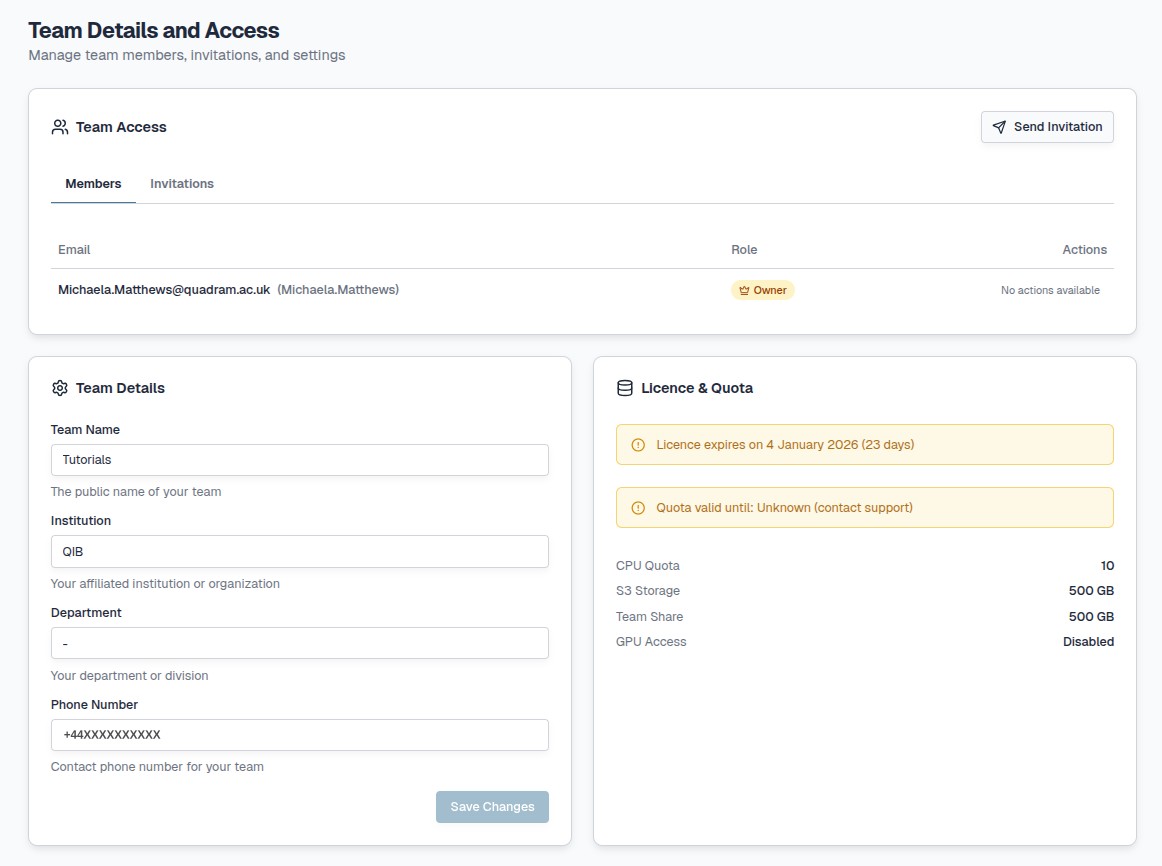1162x866 pixels.
Task: Focus the Team Name input field
Action: tap(299, 460)
